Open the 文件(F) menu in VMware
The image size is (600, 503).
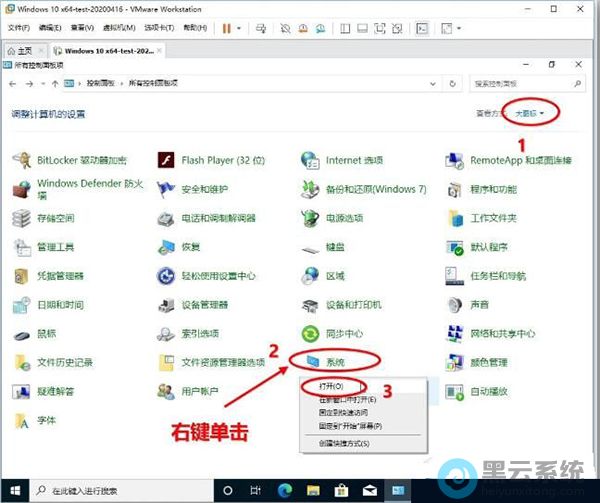[x=19, y=27]
